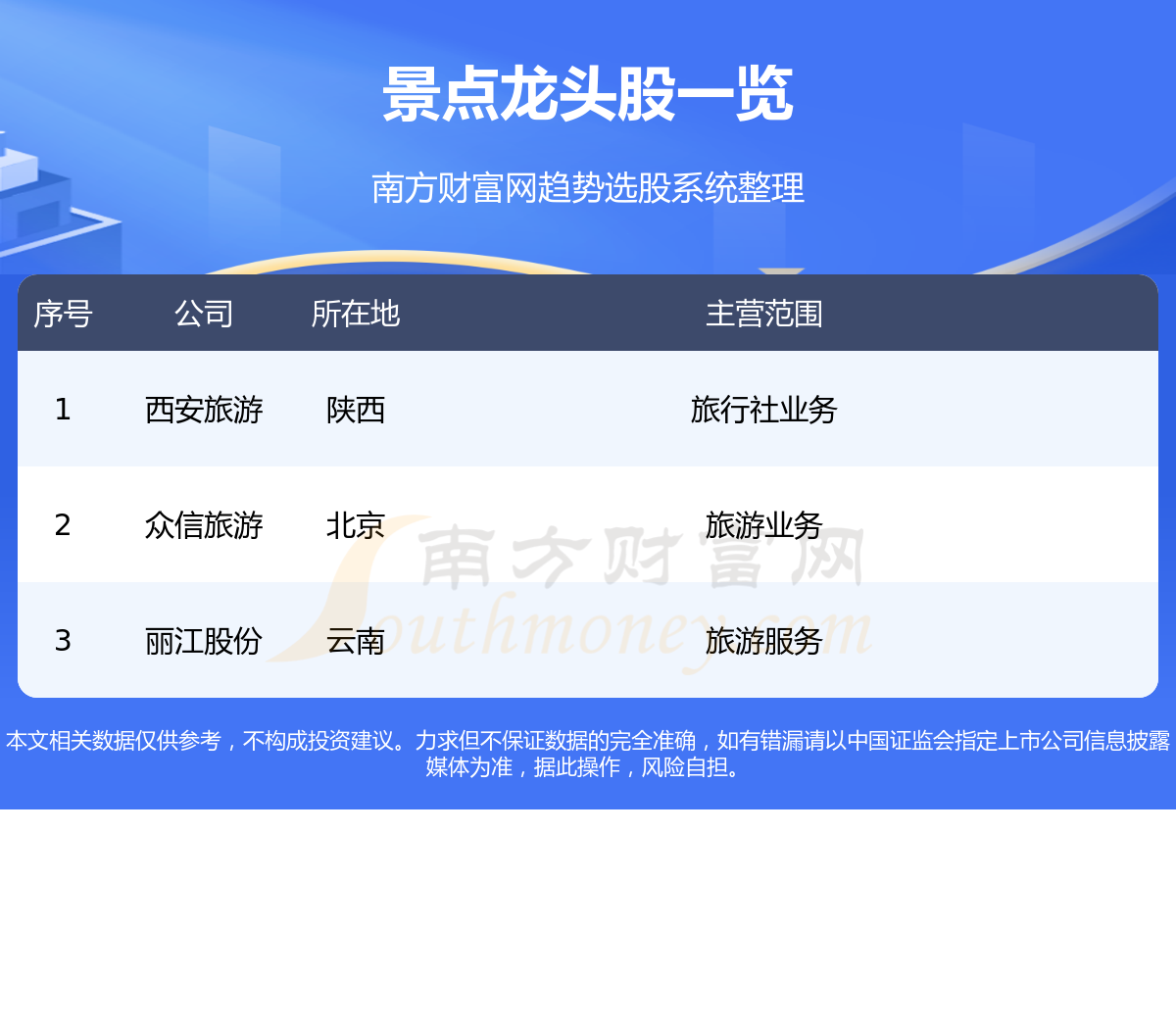The height and width of the screenshot is (1029, 1176).
Task: Select the 旅游业务 cell
Action: tap(764, 524)
